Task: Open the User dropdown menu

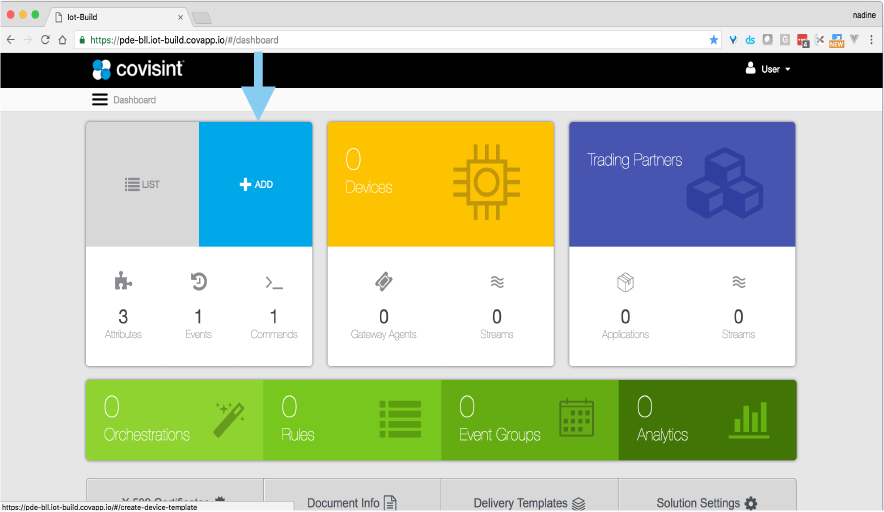Action: click(x=768, y=69)
